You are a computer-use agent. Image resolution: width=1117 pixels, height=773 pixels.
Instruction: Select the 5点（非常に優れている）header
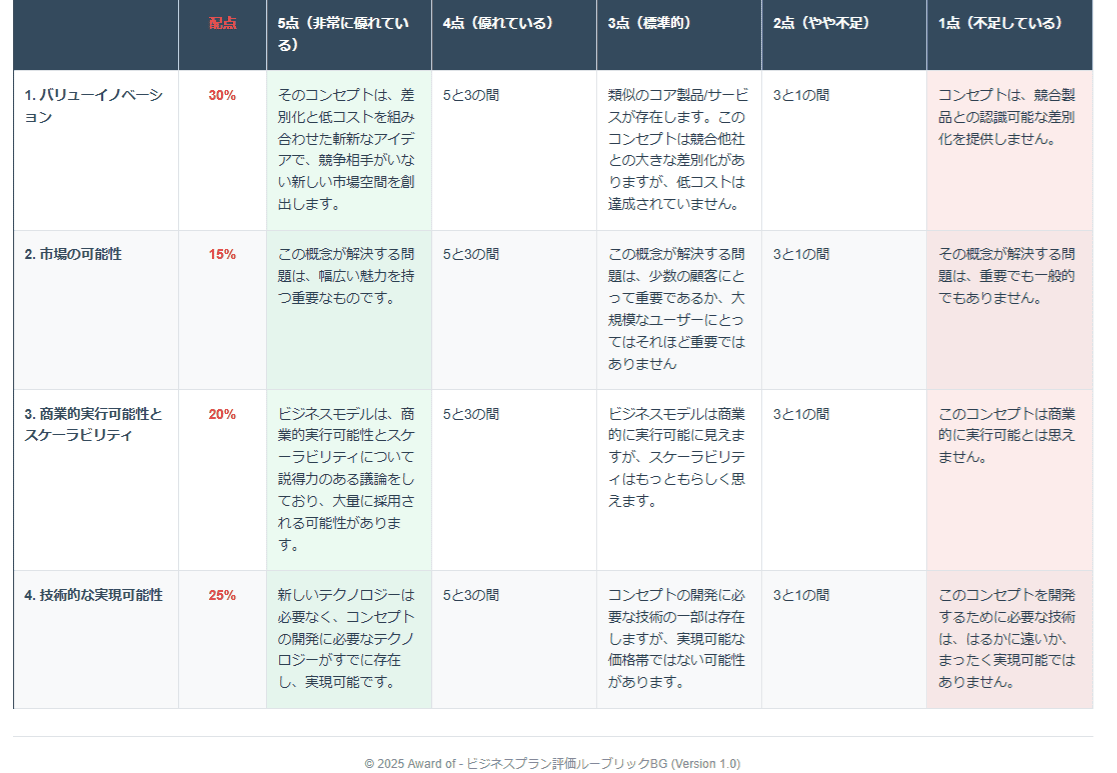click(343, 34)
